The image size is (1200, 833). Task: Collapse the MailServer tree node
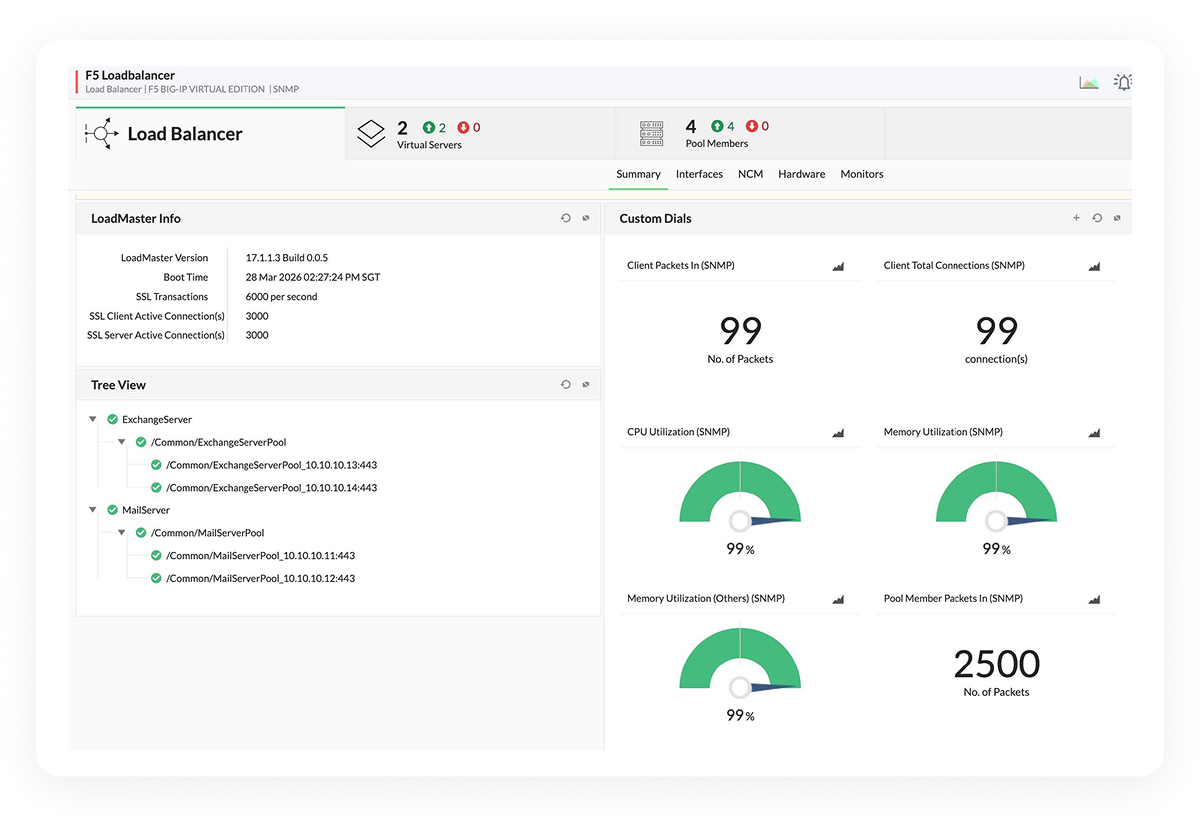(x=92, y=510)
